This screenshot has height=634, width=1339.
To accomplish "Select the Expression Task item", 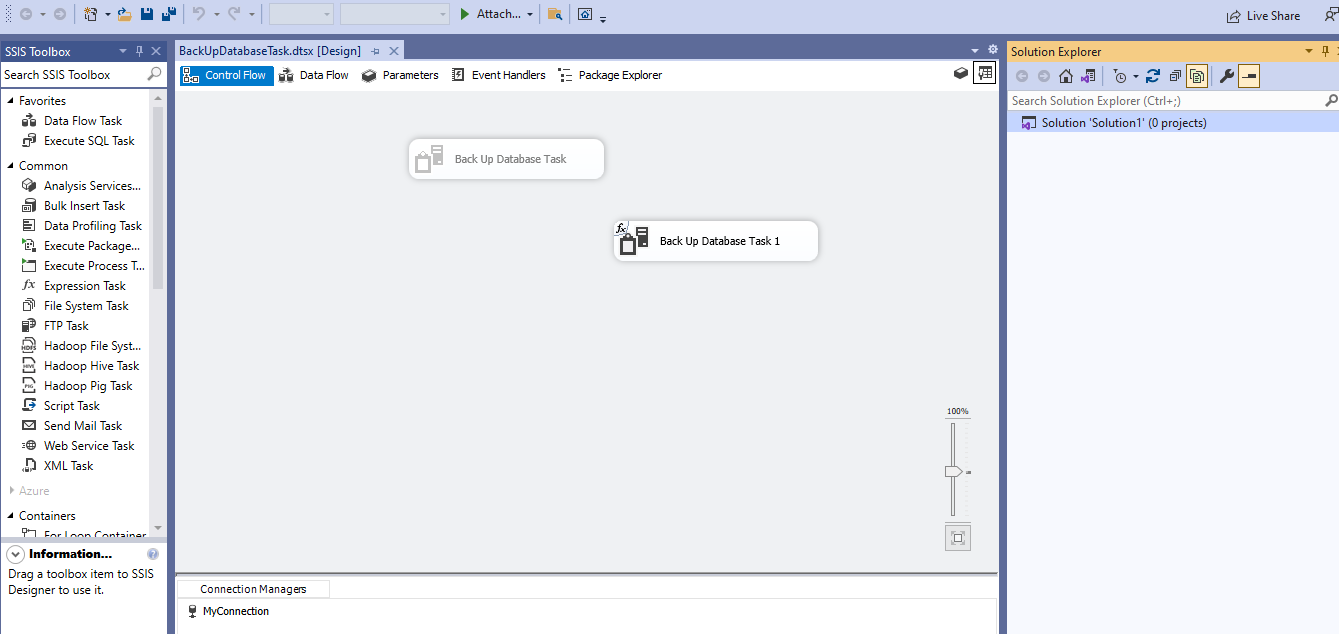I will 85,286.
